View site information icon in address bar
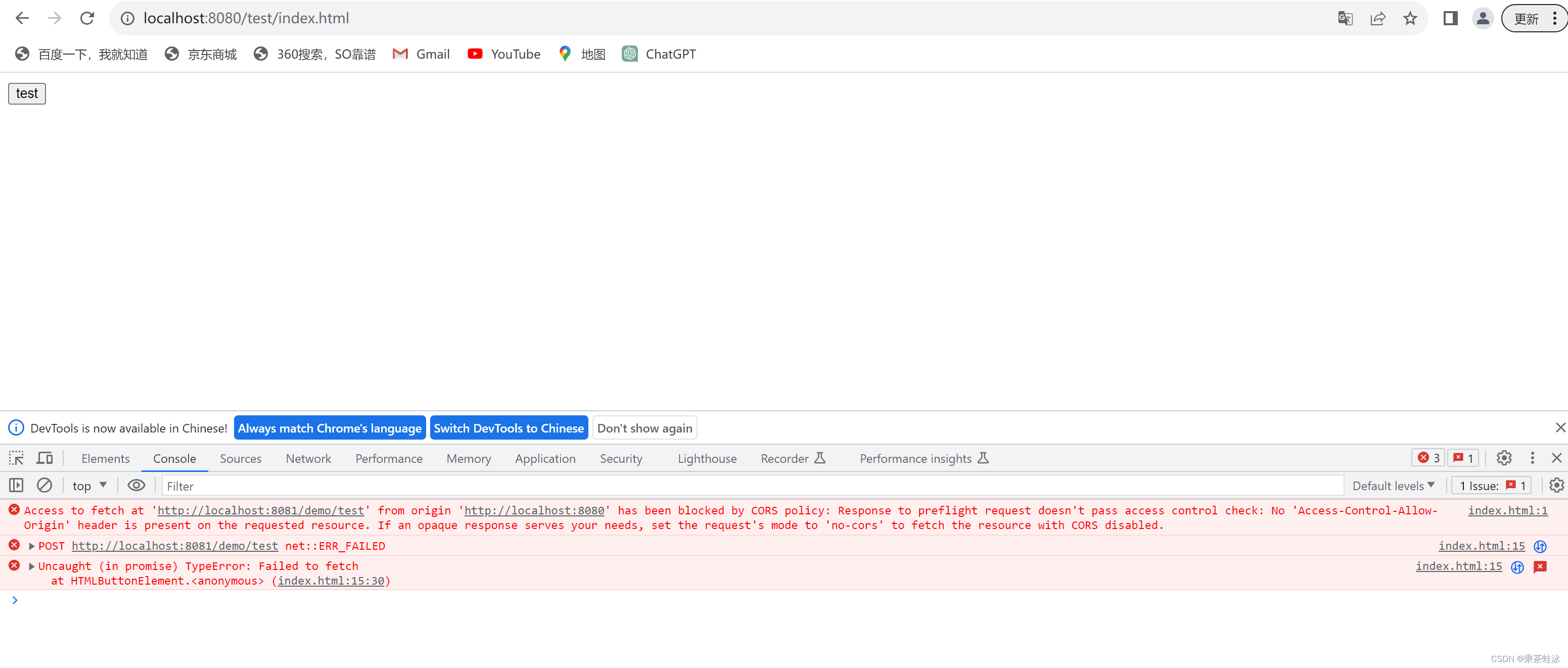Image resolution: width=1568 pixels, height=668 pixels. 127,18
